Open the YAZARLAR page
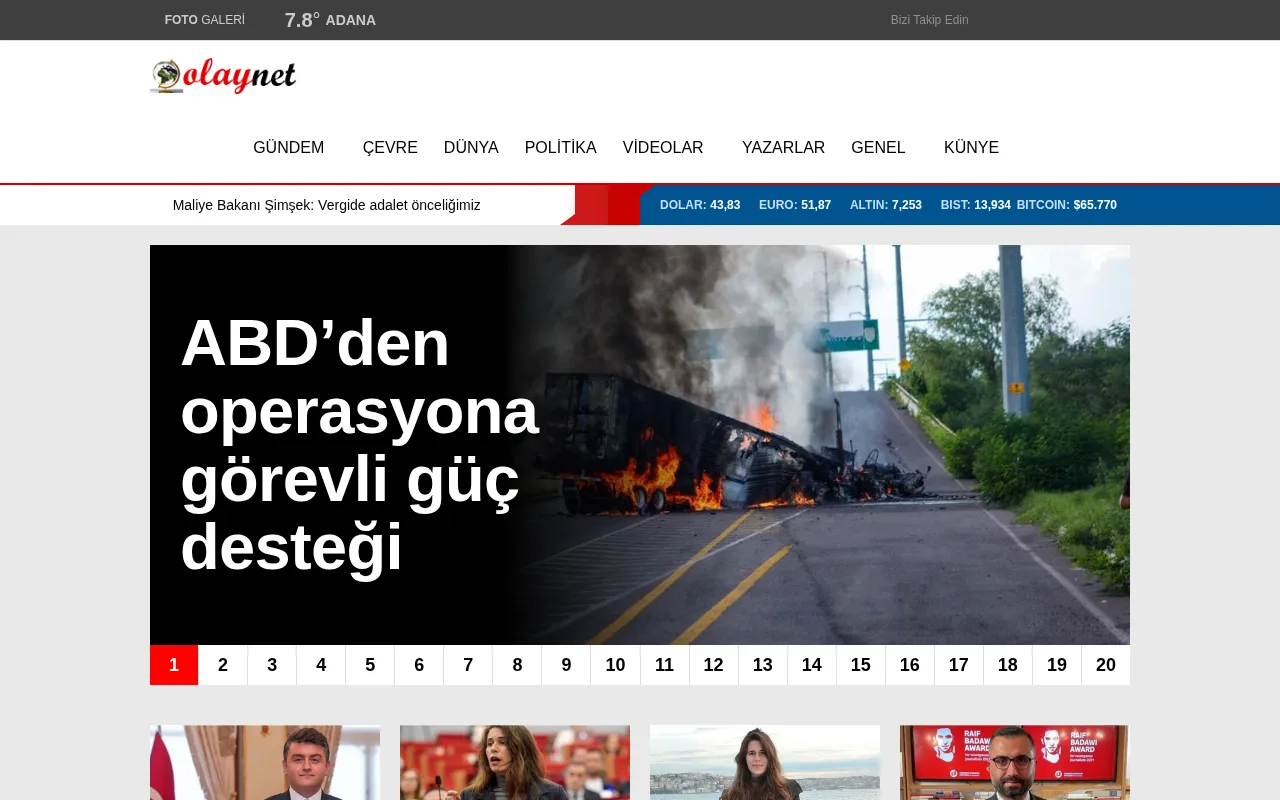The width and height of the screenshot is (1280, 800). coord(783,147)
